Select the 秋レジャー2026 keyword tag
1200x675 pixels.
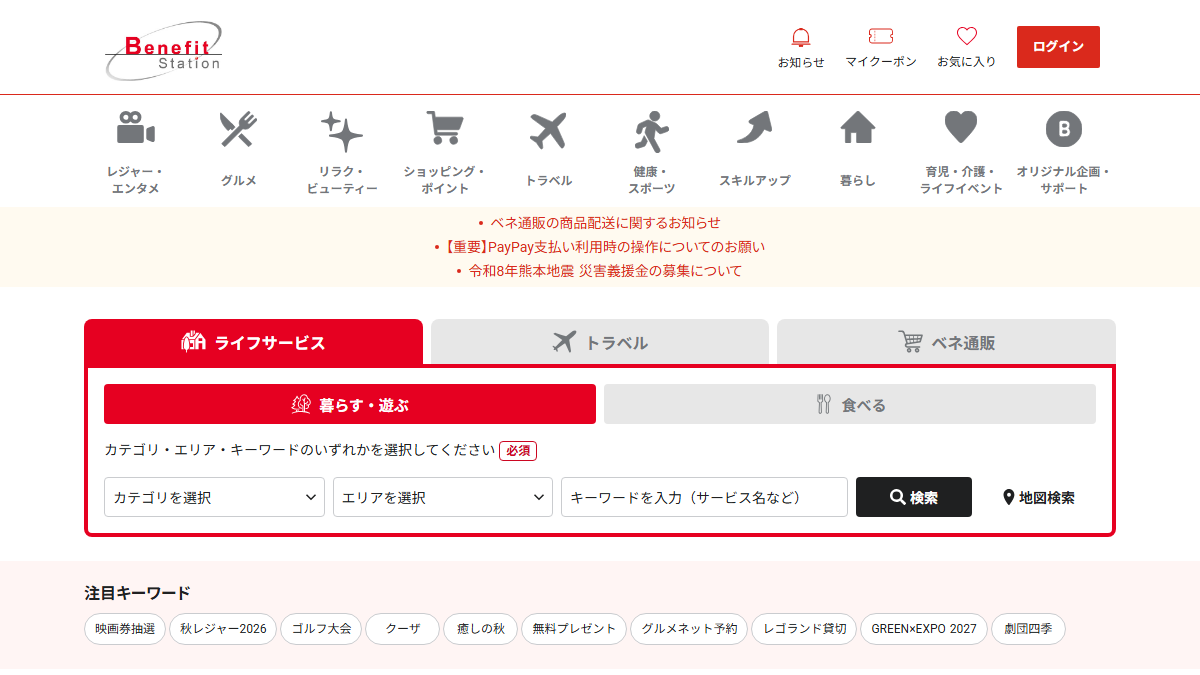point(223,629)
